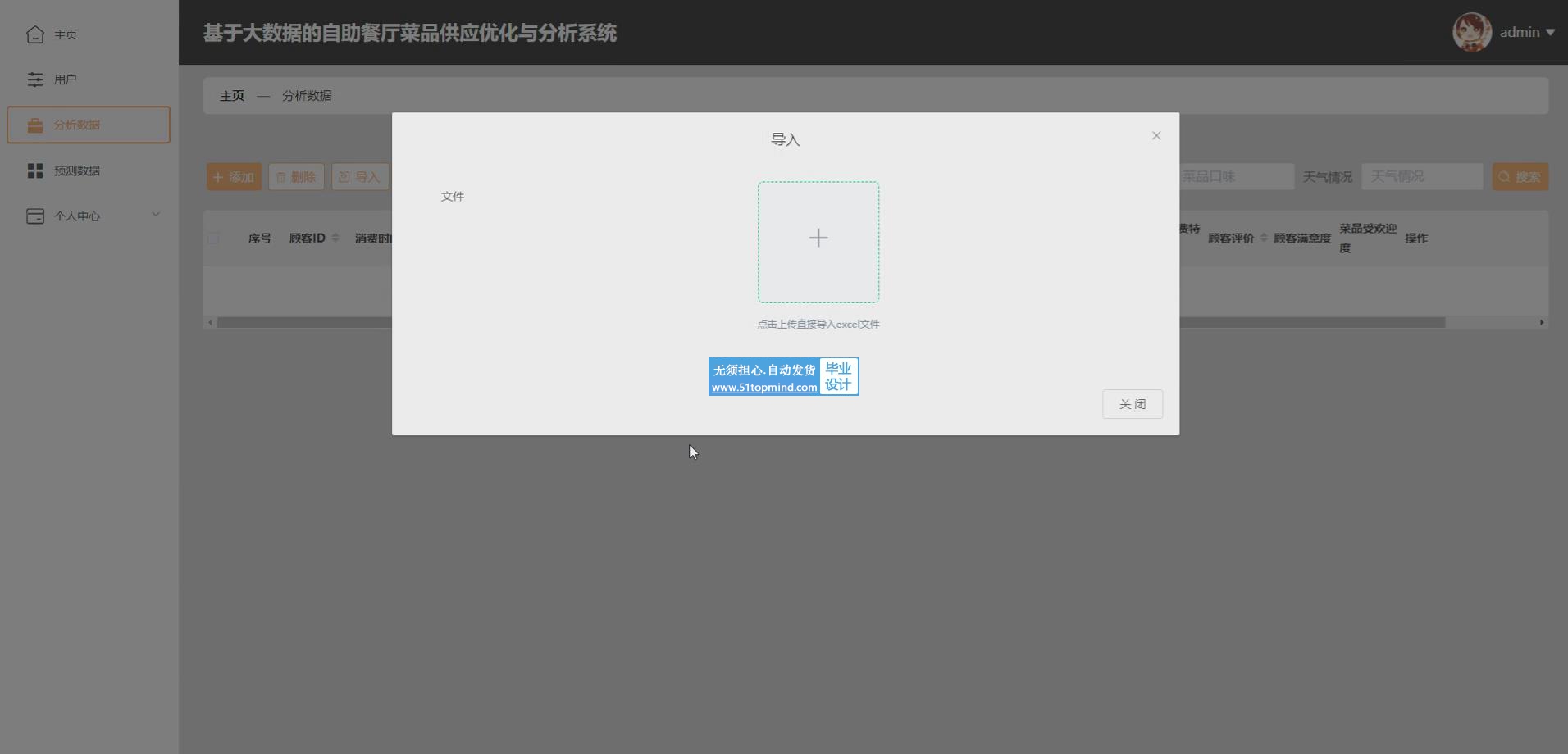Open the www.51topmind.com link
This screenshot has height=754, width=1568.
pos(763,388)
